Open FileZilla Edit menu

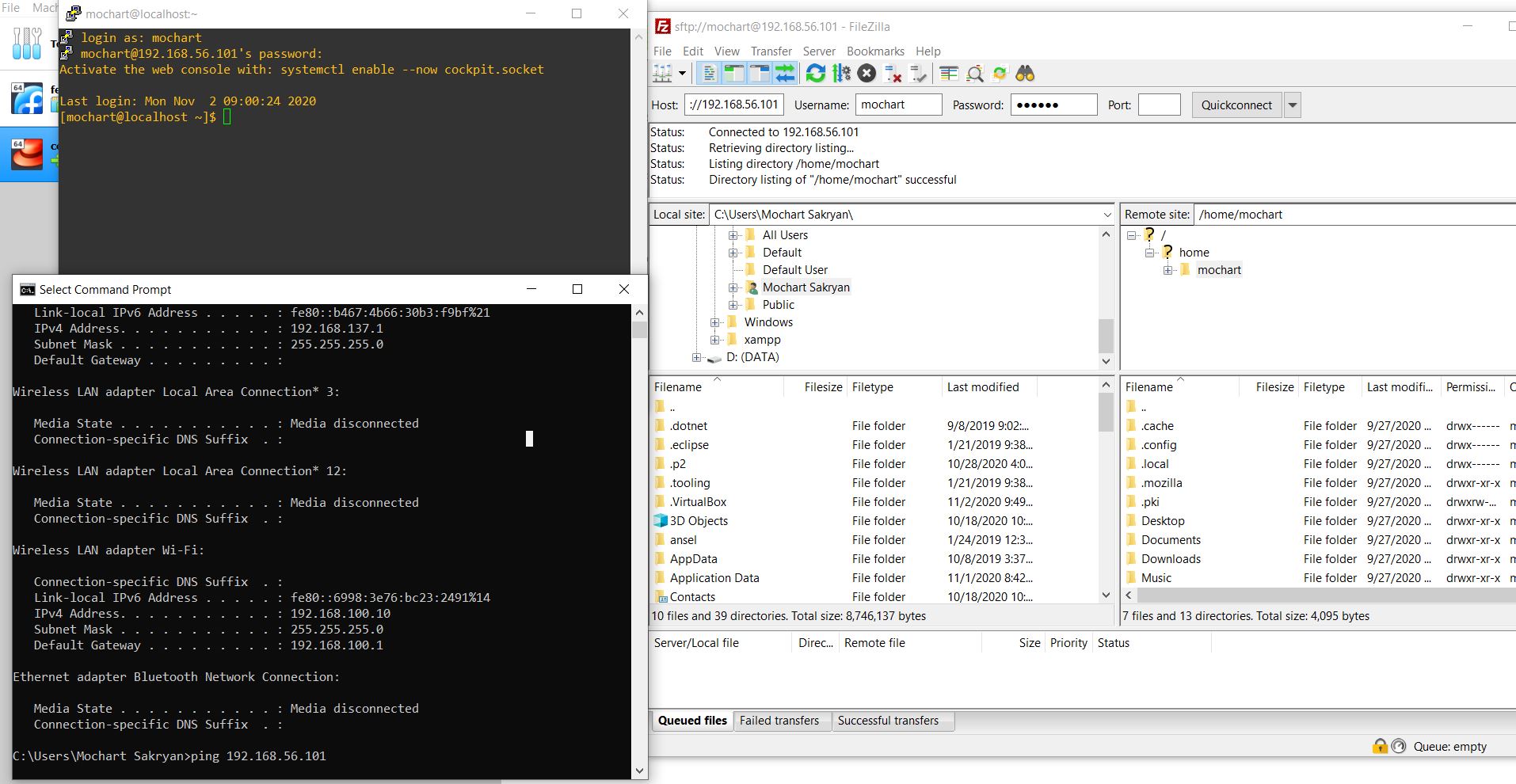coord(693,51)
